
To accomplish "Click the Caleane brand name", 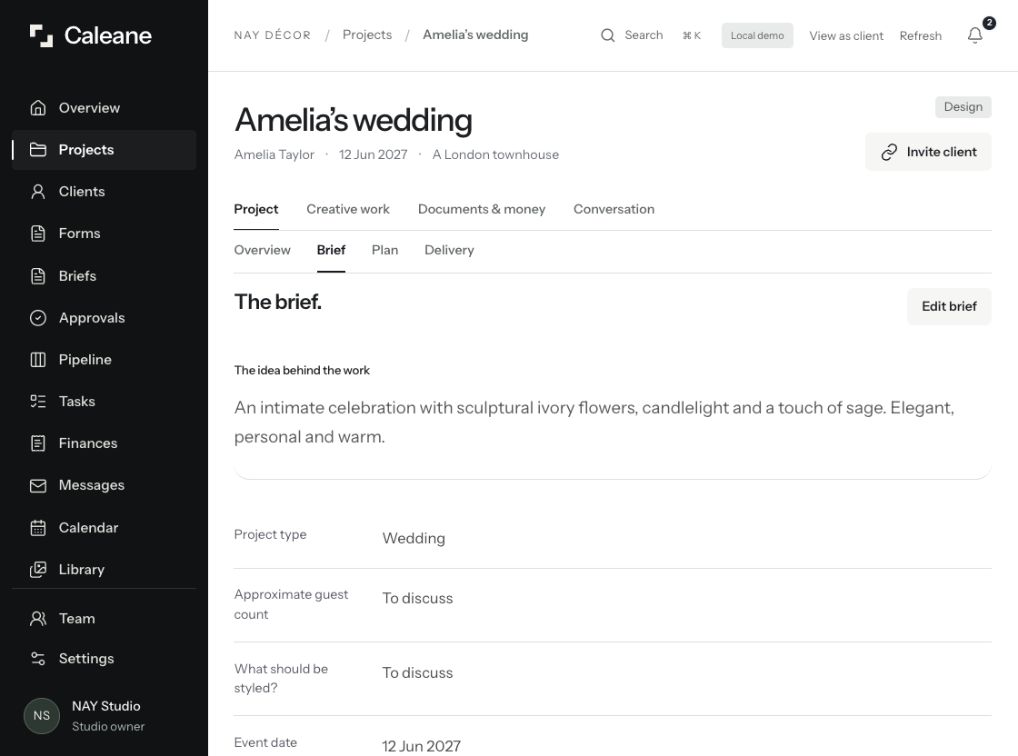I will 108,36.
